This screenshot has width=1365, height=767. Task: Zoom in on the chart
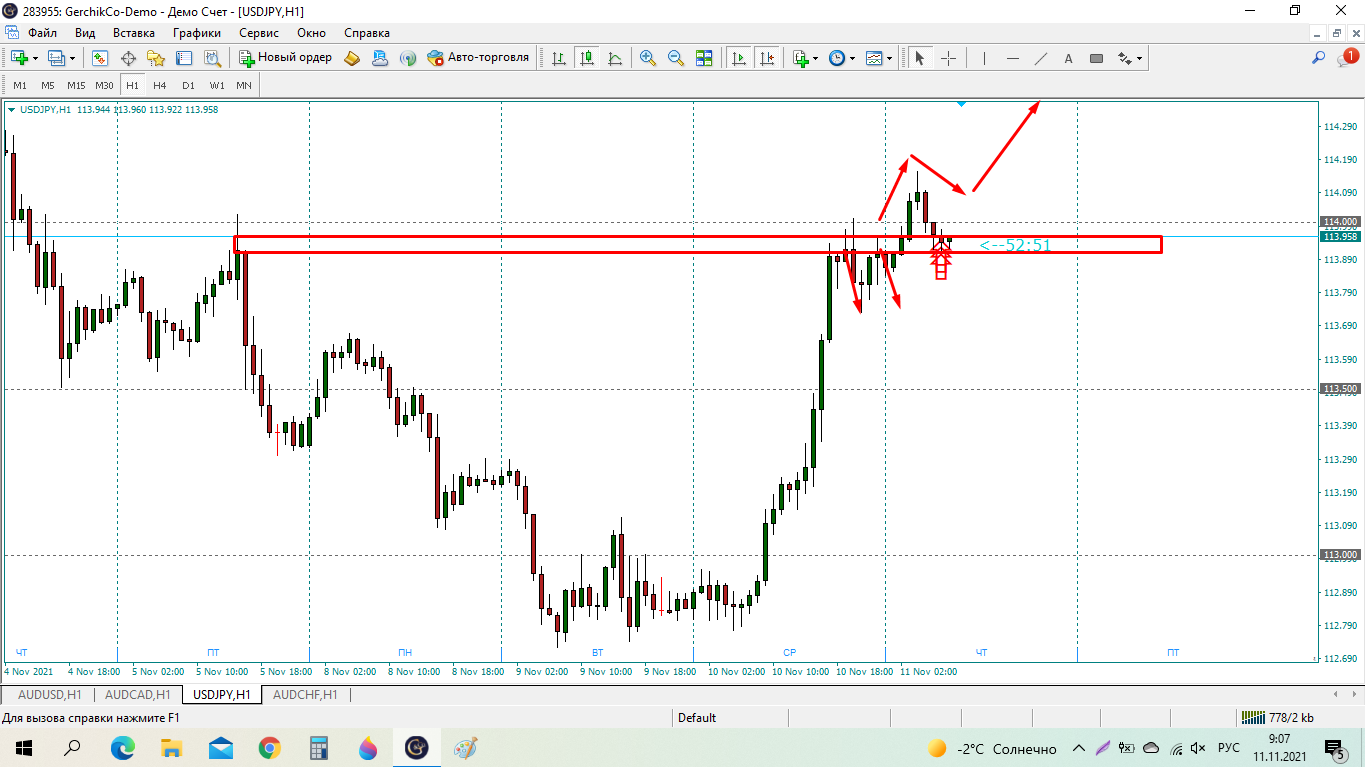tap(648, 58)
